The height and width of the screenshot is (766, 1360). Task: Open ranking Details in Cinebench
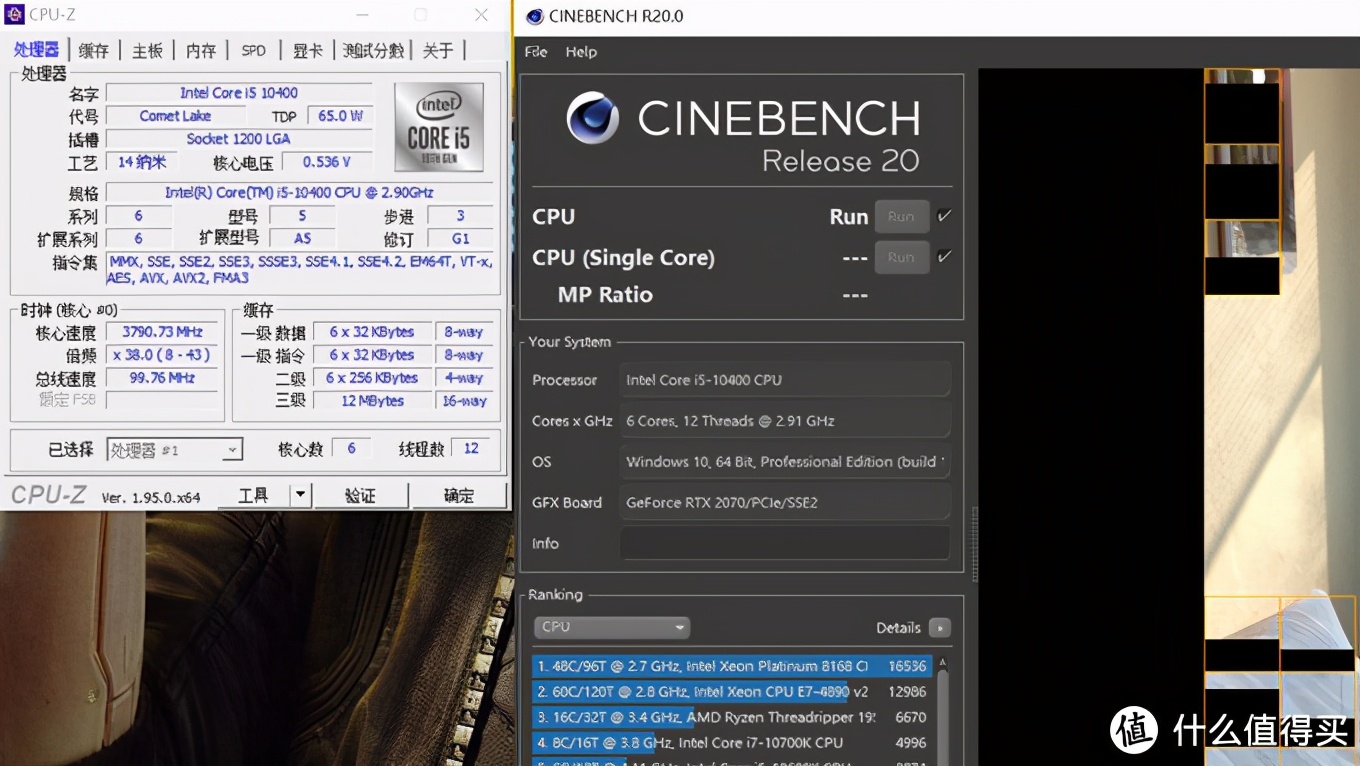coord(939,628)
